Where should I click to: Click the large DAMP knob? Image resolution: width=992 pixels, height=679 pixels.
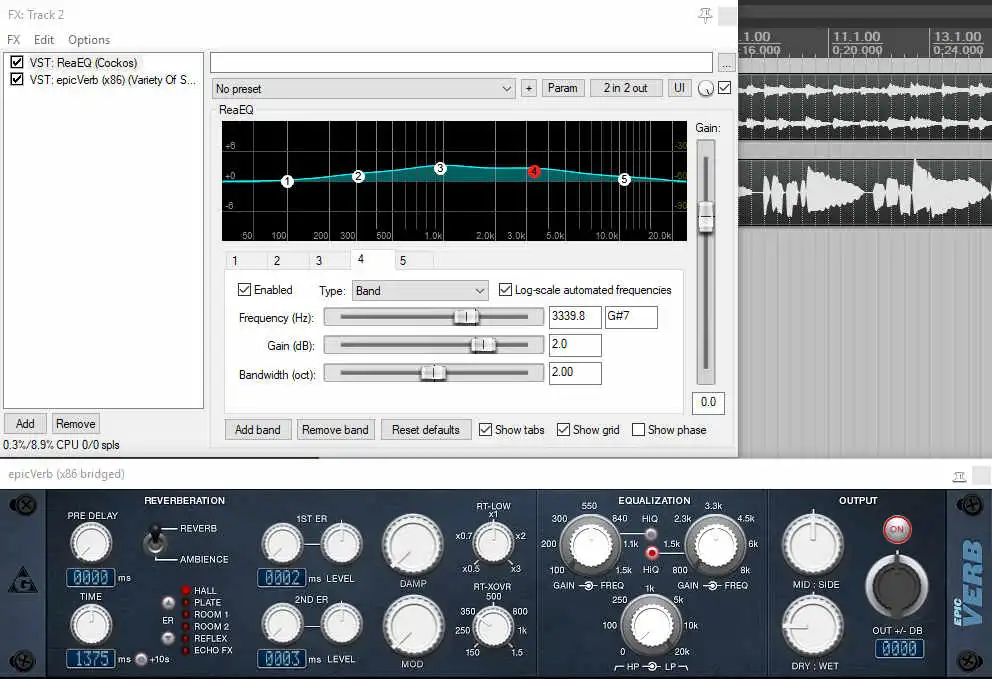413,545
